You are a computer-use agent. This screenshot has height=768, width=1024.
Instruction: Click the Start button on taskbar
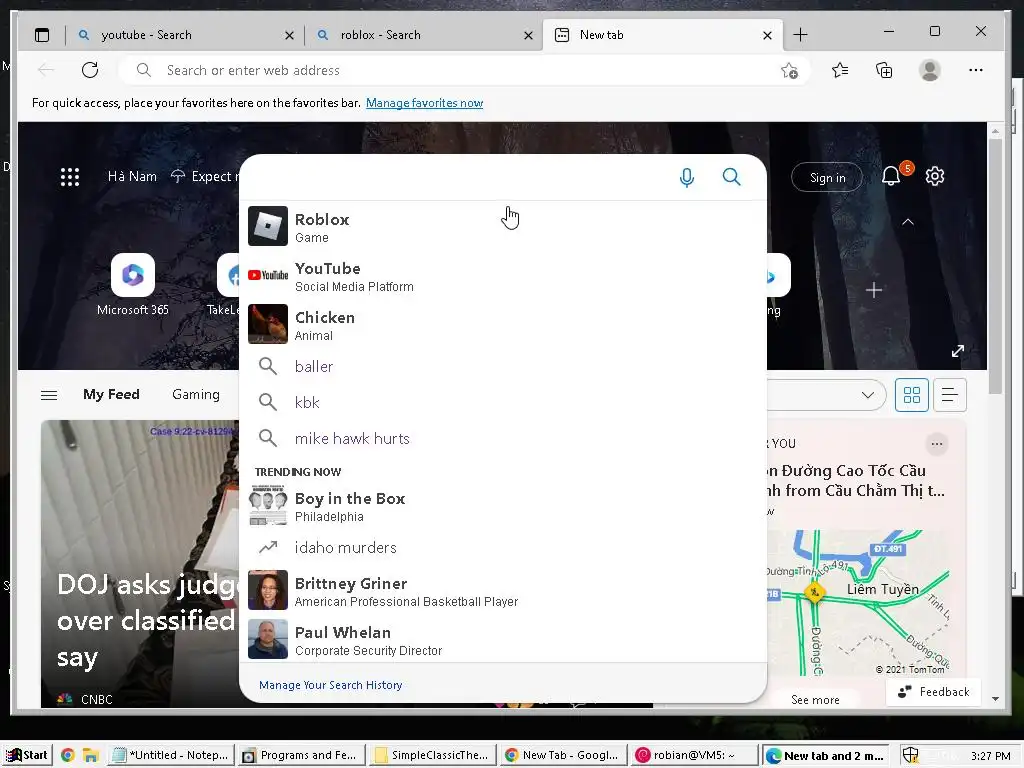[x=26, y=755]
